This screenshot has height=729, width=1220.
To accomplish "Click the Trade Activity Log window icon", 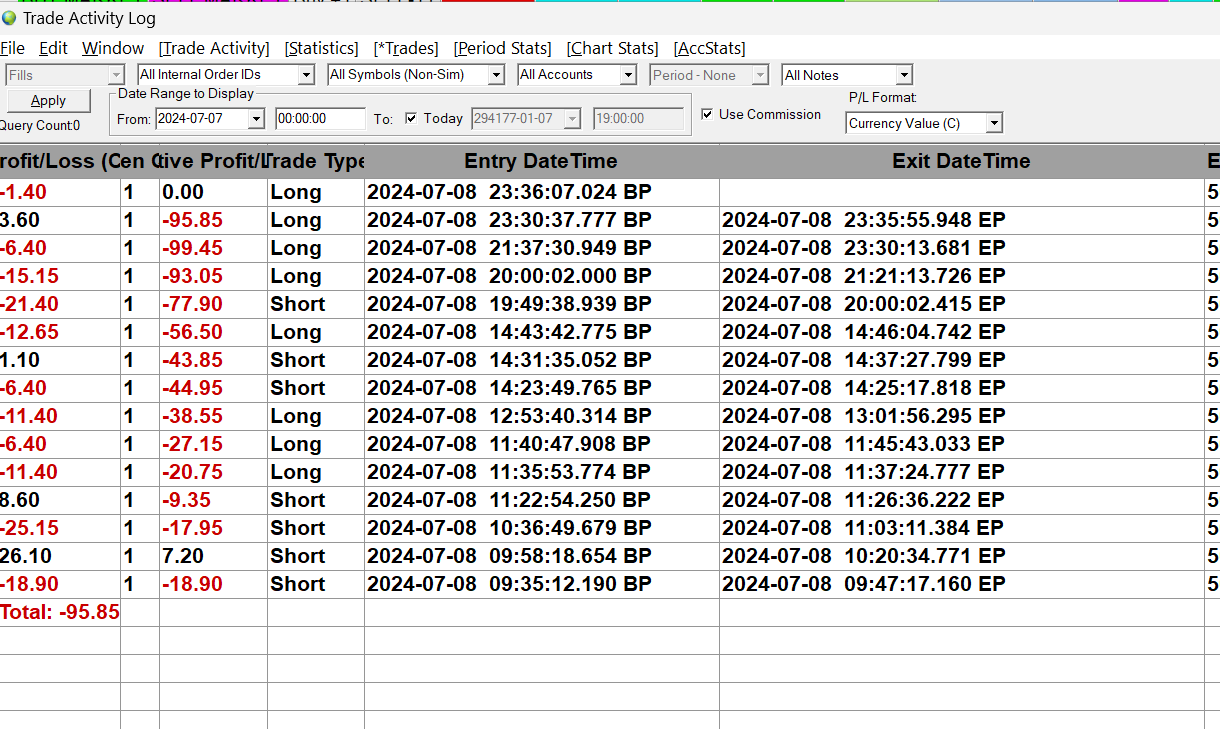I will (10, 18).
